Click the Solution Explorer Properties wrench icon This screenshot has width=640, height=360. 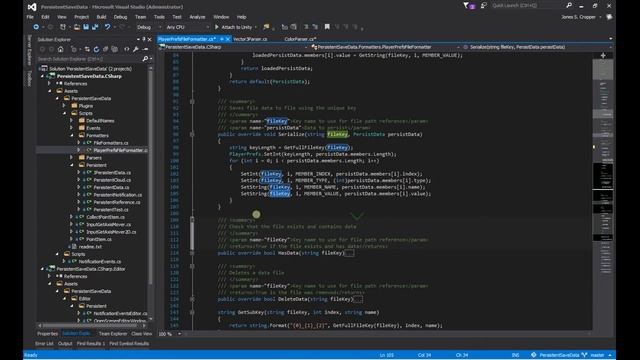136,49
